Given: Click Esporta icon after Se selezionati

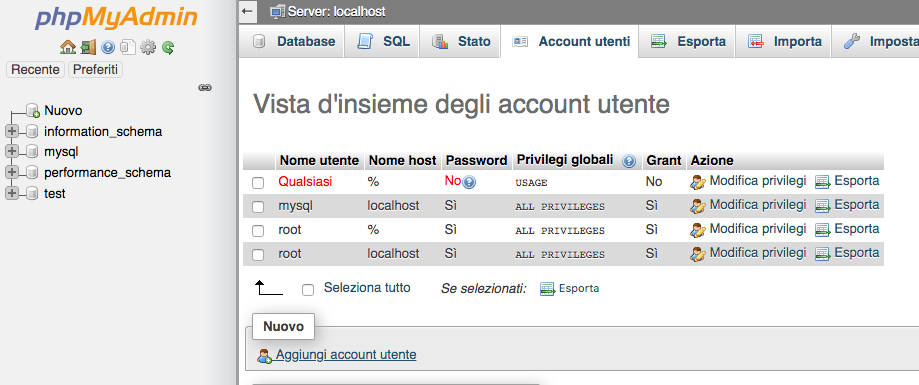Looking at the screenshot, I should (547, 289).
